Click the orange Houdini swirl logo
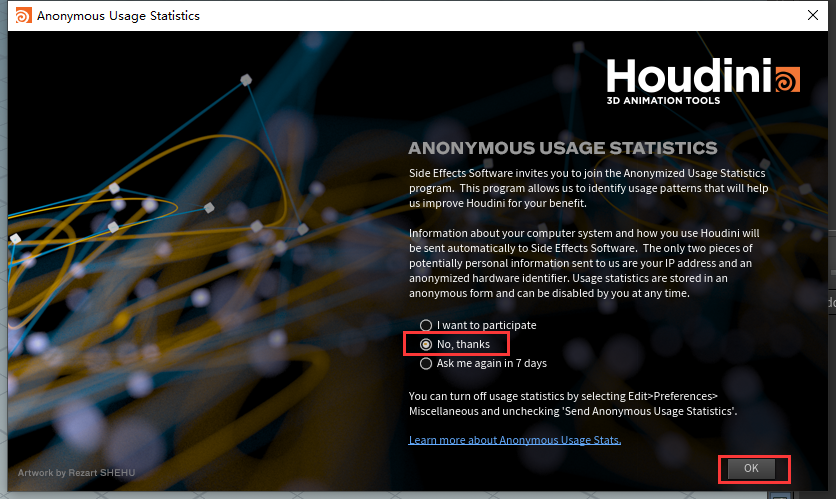The width and height of the screenshot is (836, 499). [787, 79]
